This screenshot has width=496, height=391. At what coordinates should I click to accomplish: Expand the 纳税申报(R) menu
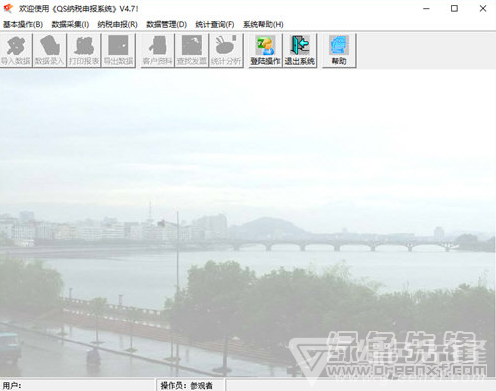(x=117, y=24)
